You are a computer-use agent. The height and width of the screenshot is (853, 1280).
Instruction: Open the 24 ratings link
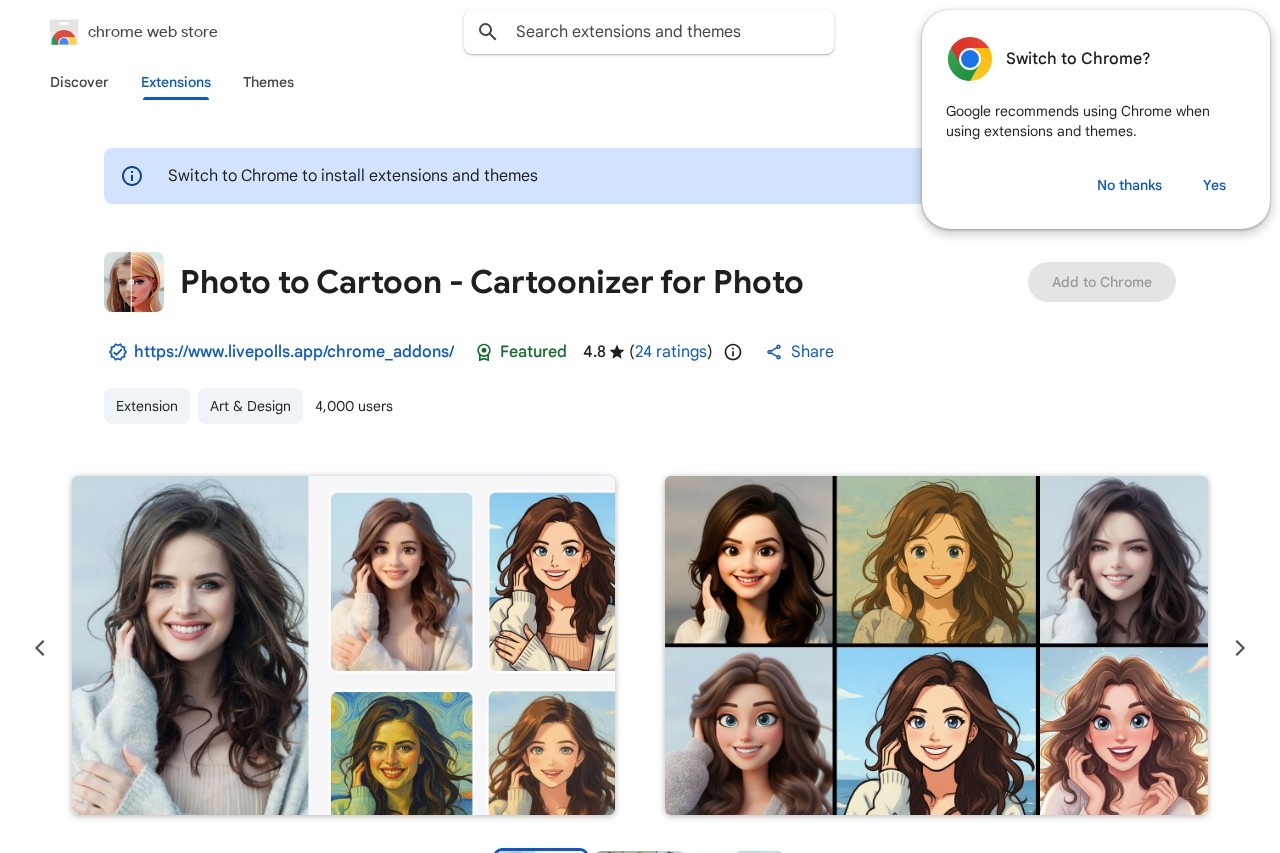click(671, 352)
